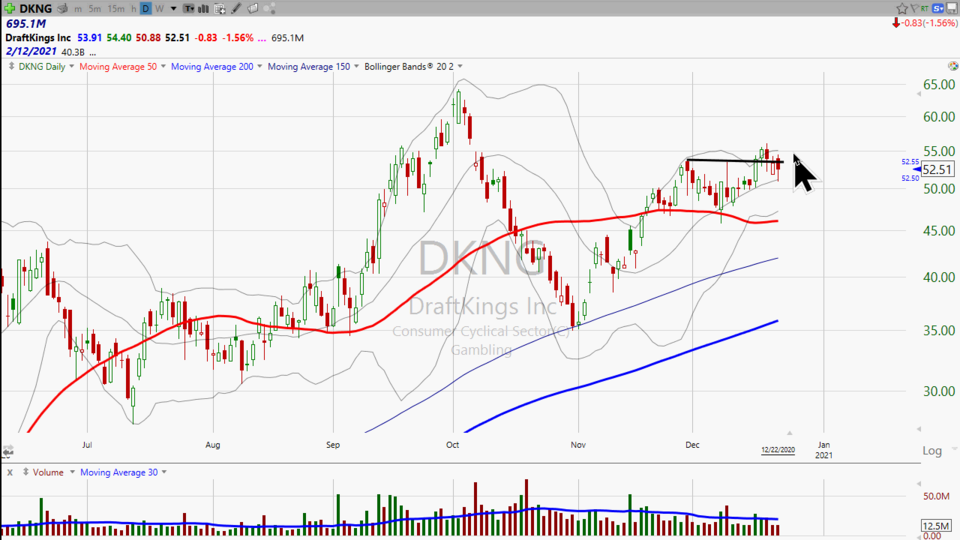Click the blue 695.1M header value
The height and width of the screenshot is (540, 960).
coord(26,24)
